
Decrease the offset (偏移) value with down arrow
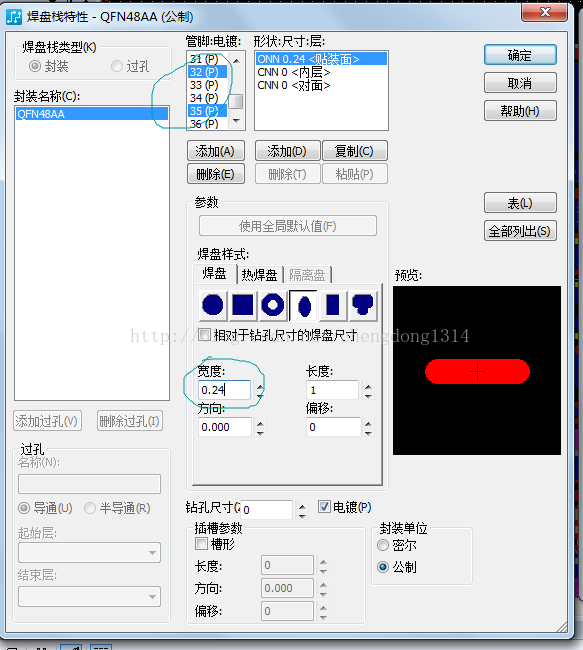pos(368,433)
